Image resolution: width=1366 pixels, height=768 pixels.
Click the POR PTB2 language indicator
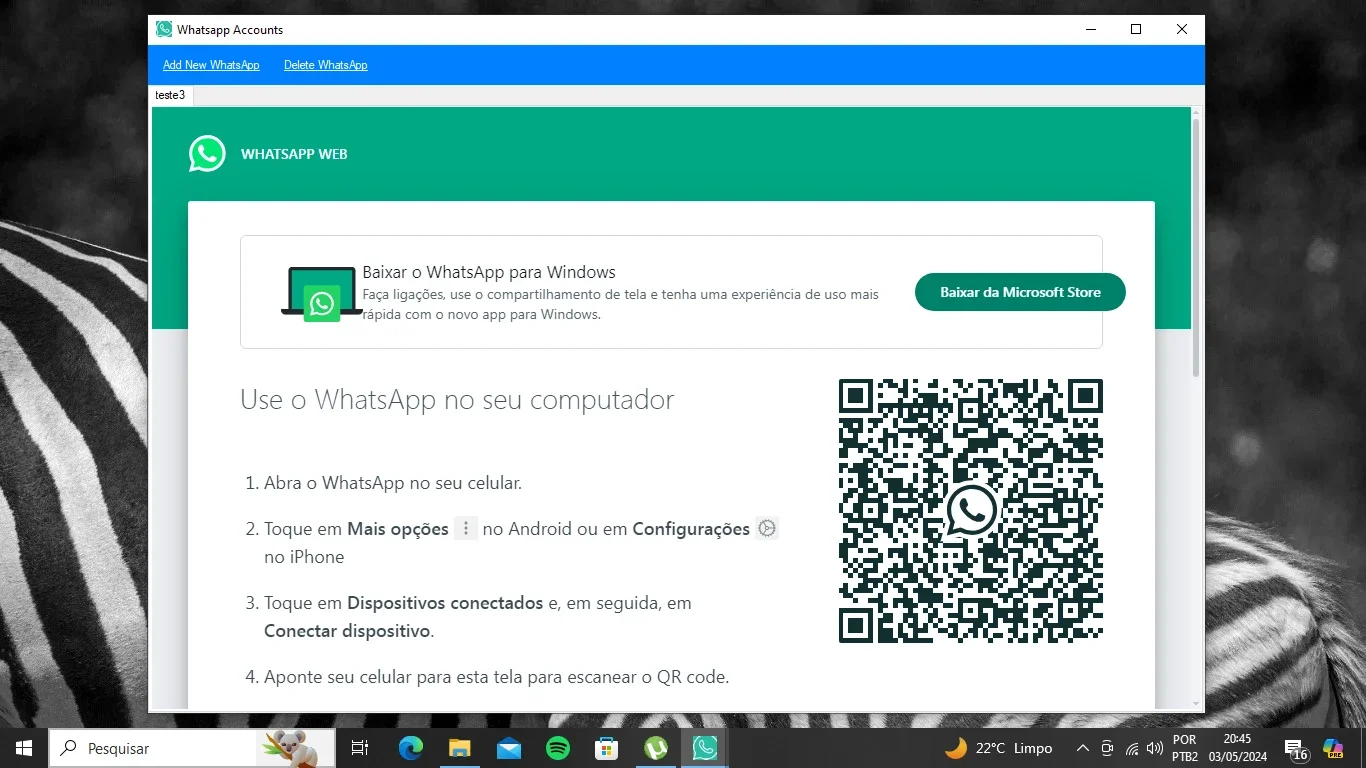(x=1185, y=748)
